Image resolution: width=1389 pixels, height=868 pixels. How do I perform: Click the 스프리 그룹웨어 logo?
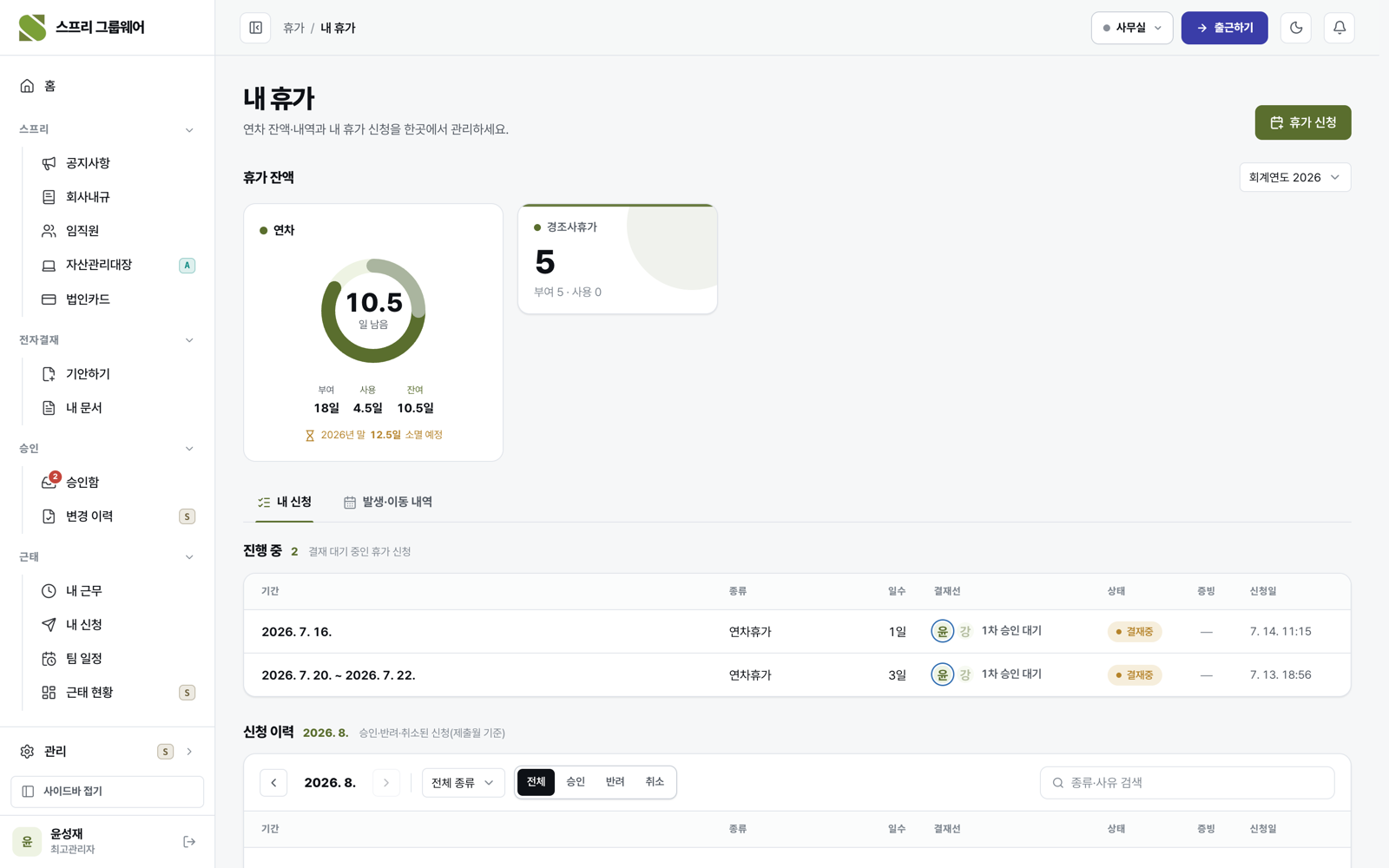82,28
